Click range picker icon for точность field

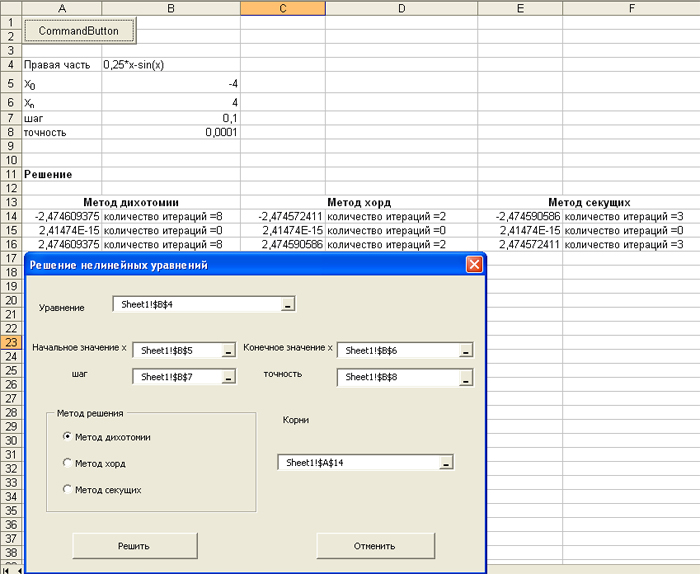[x=465, y=378]
